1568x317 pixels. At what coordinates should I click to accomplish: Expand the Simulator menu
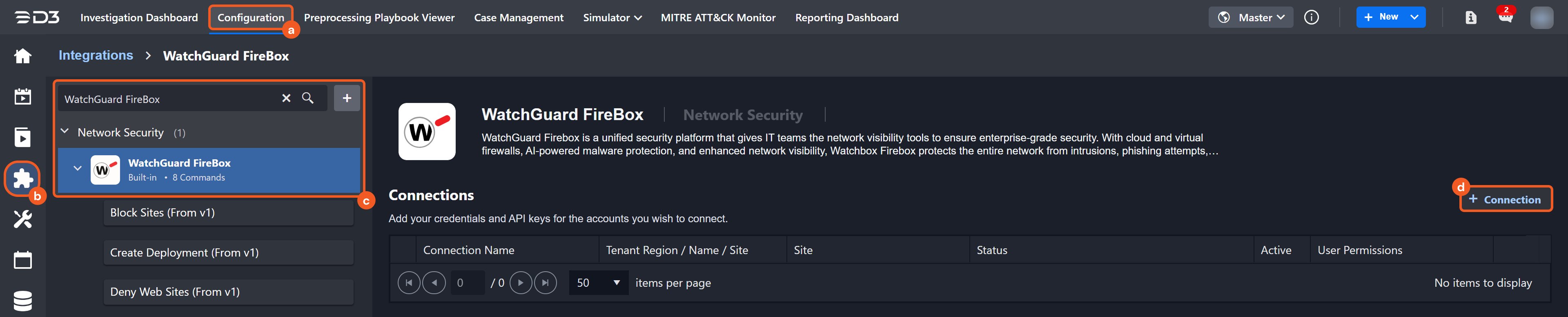click(x=612, y=18)
